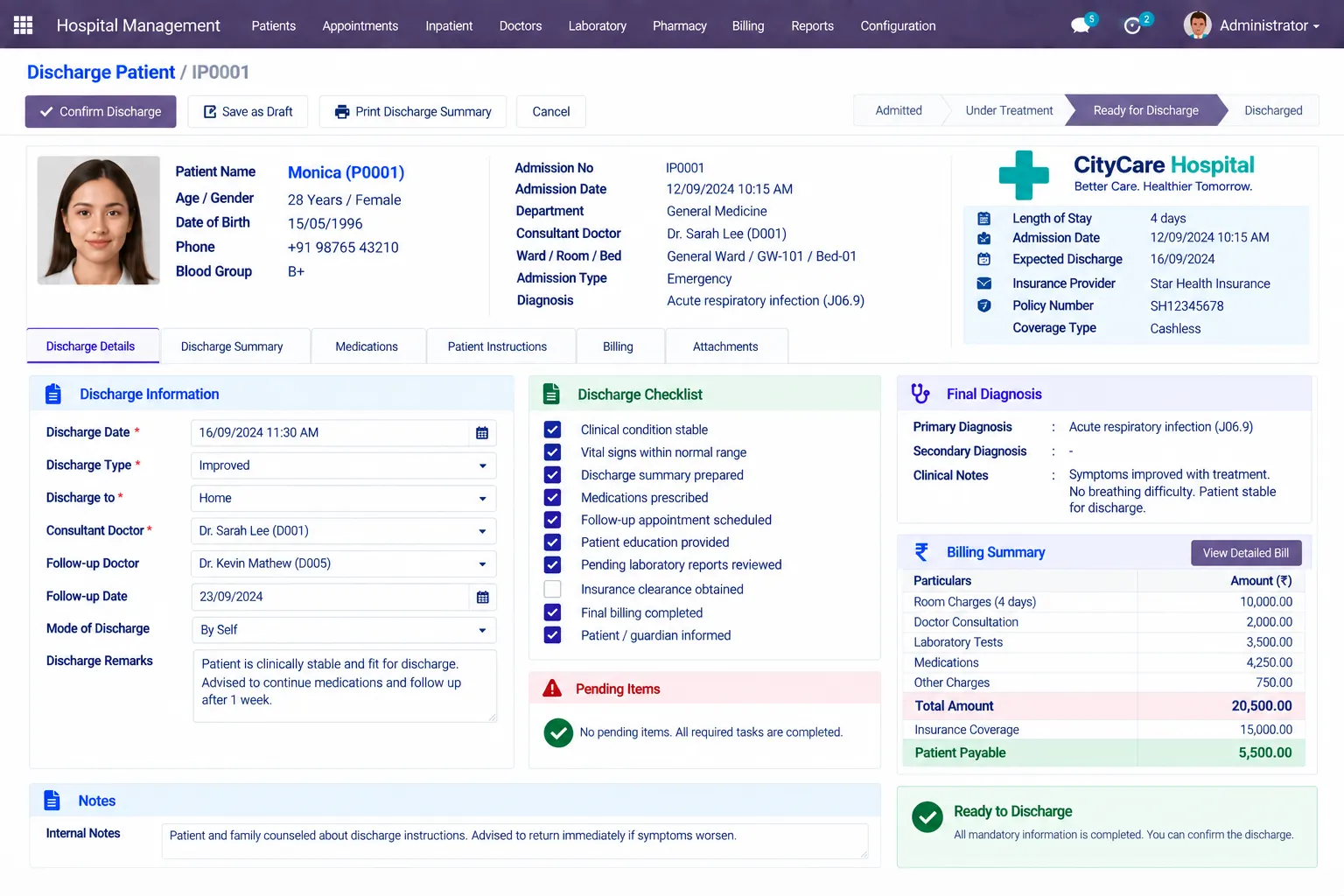Click the CityCare Hospital cross logo
Viewport: 1344px width, 896px height.
click(1024, 175)
